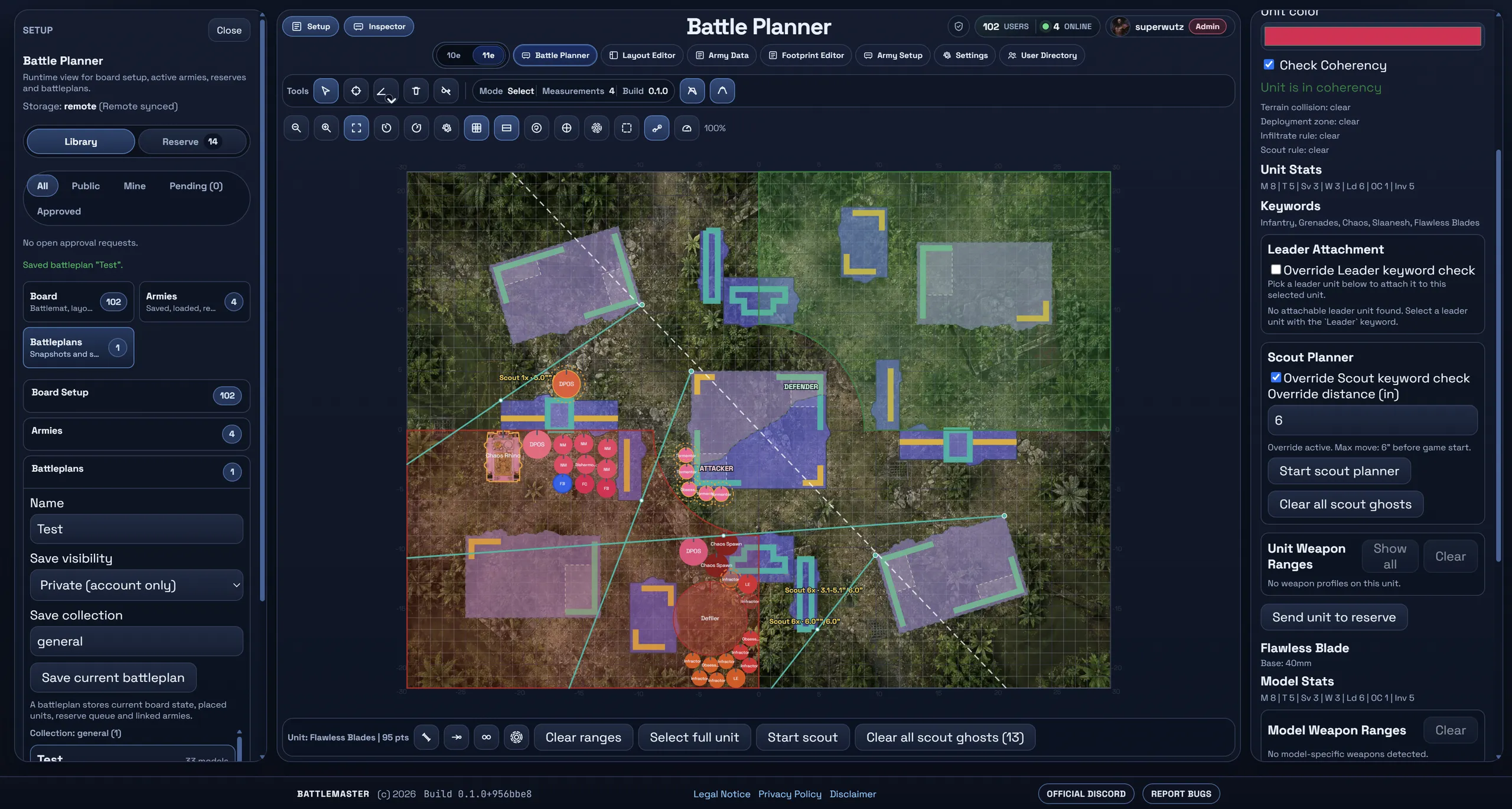The image size is (1512, 809).
Task: Click the crossed-out infinity tool icon
Action: click(446, 91)
